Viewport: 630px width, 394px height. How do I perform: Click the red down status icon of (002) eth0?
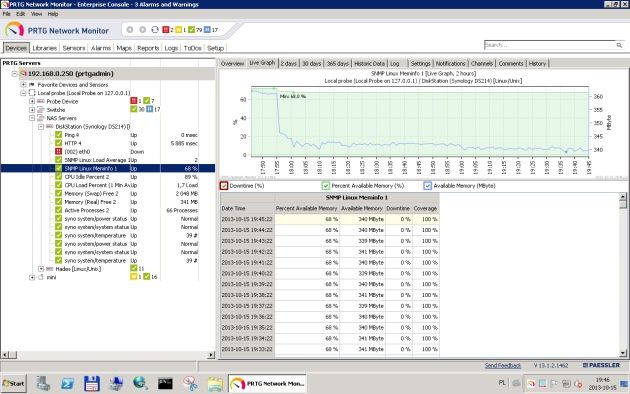coord(58,152)
